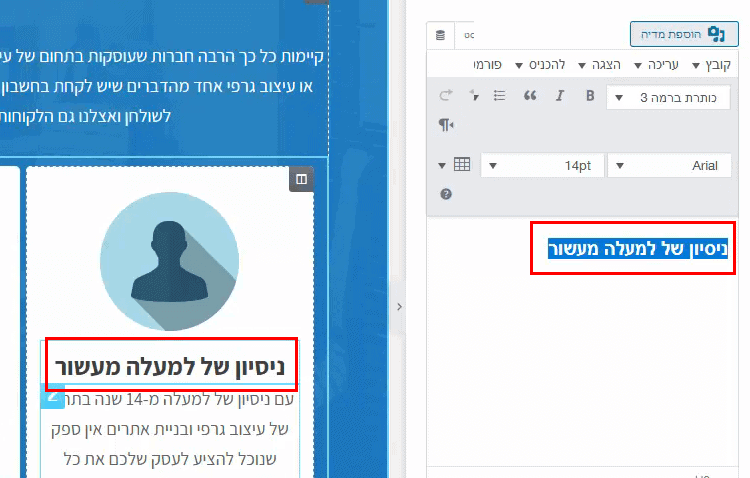Click the paragraph starting עם ניסיון של למעלה
Viewport: 750px width, 478px height.
pos(179,400)
